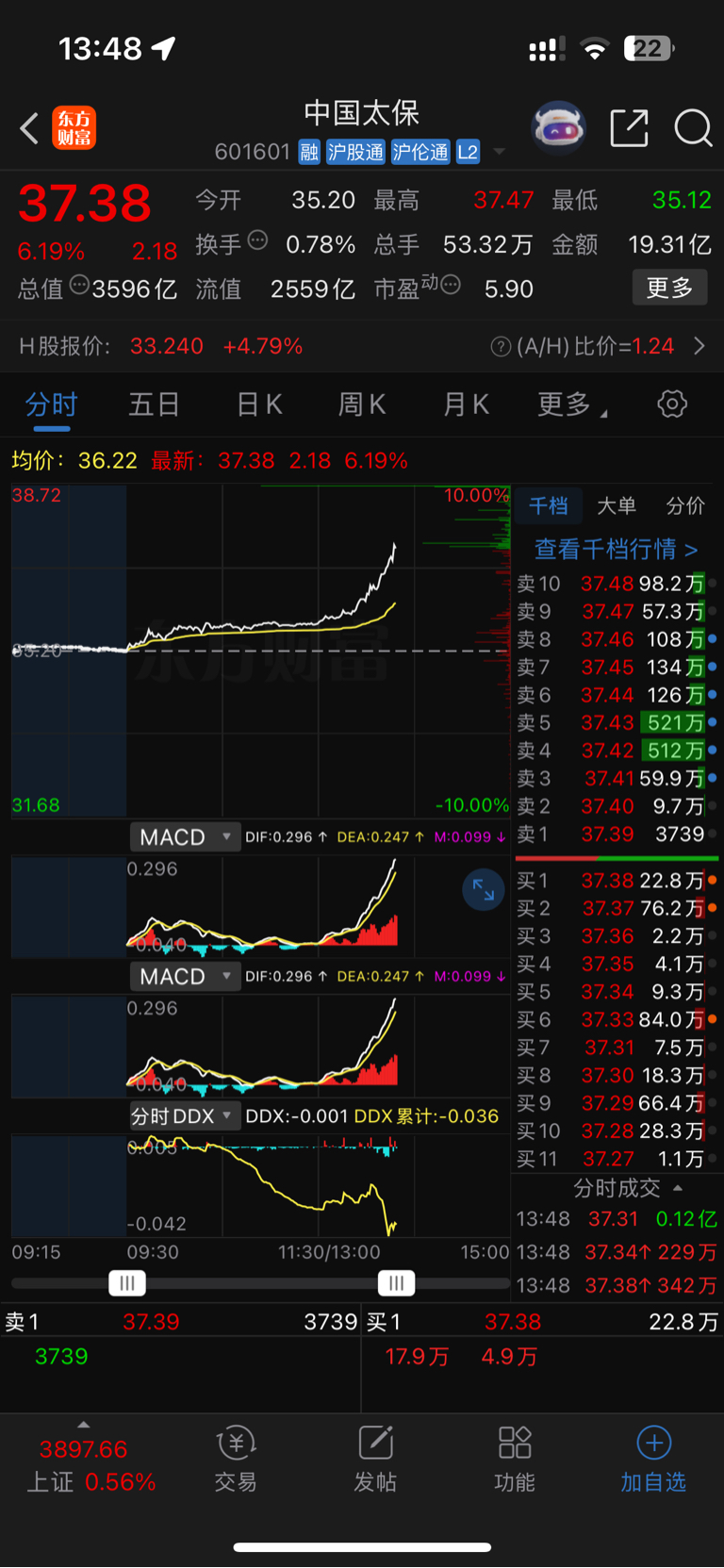
Task: Open 发帖 post icon
Action: [x=375, y=1459]
